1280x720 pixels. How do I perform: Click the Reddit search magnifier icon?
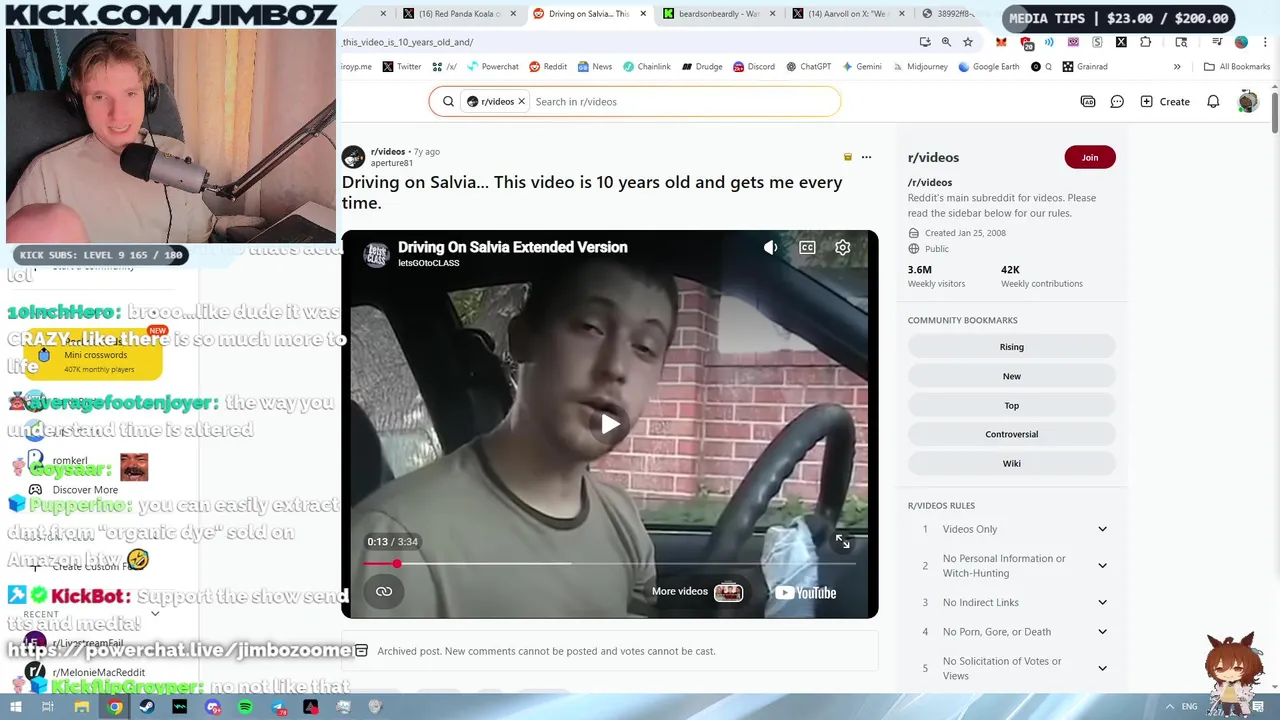click(x=448, y=101)
